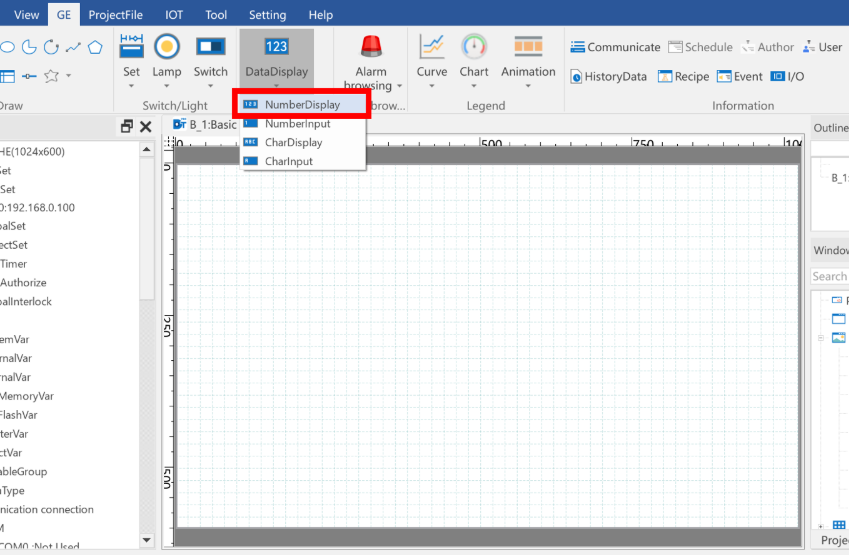
Task: Select the pie sector draw tool
Action: coord(29,47)
